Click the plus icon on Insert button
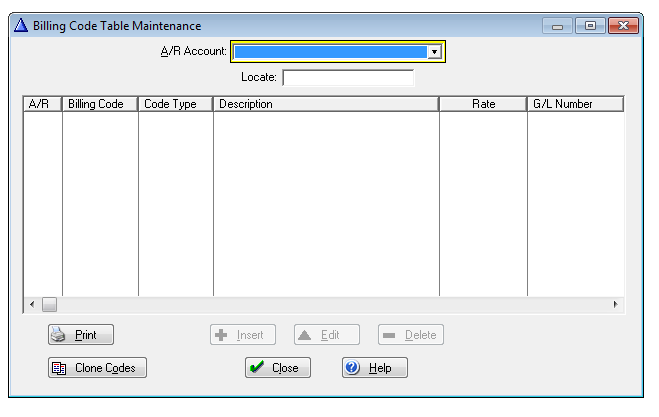This screenshot has height=417, width=659. coord(222,335)
